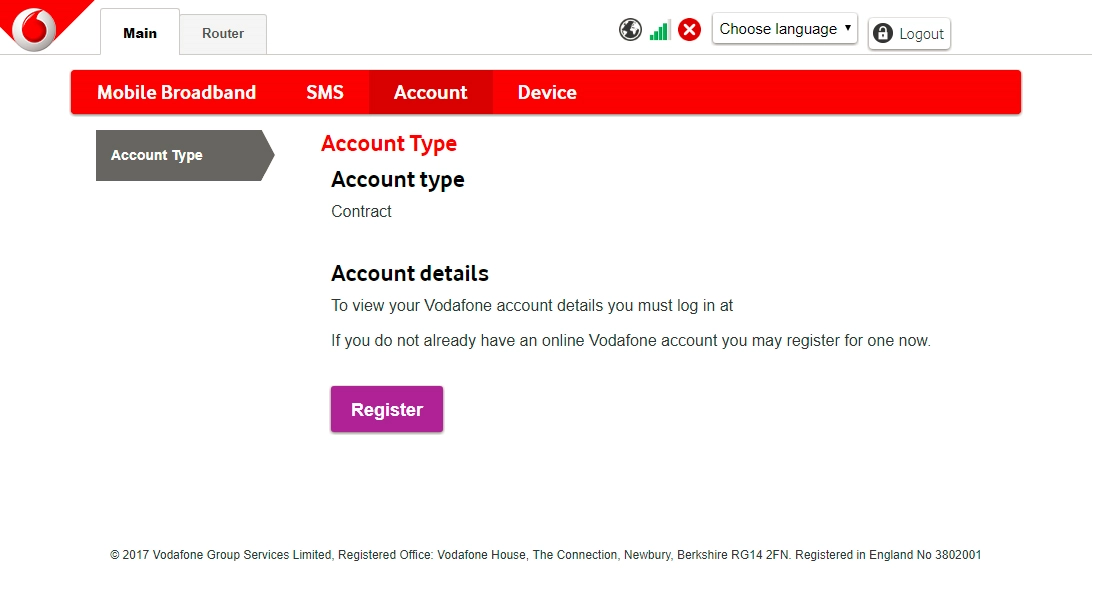Select the Account menu item
The width and height of the screenshot is (1099, 608).
430,92
